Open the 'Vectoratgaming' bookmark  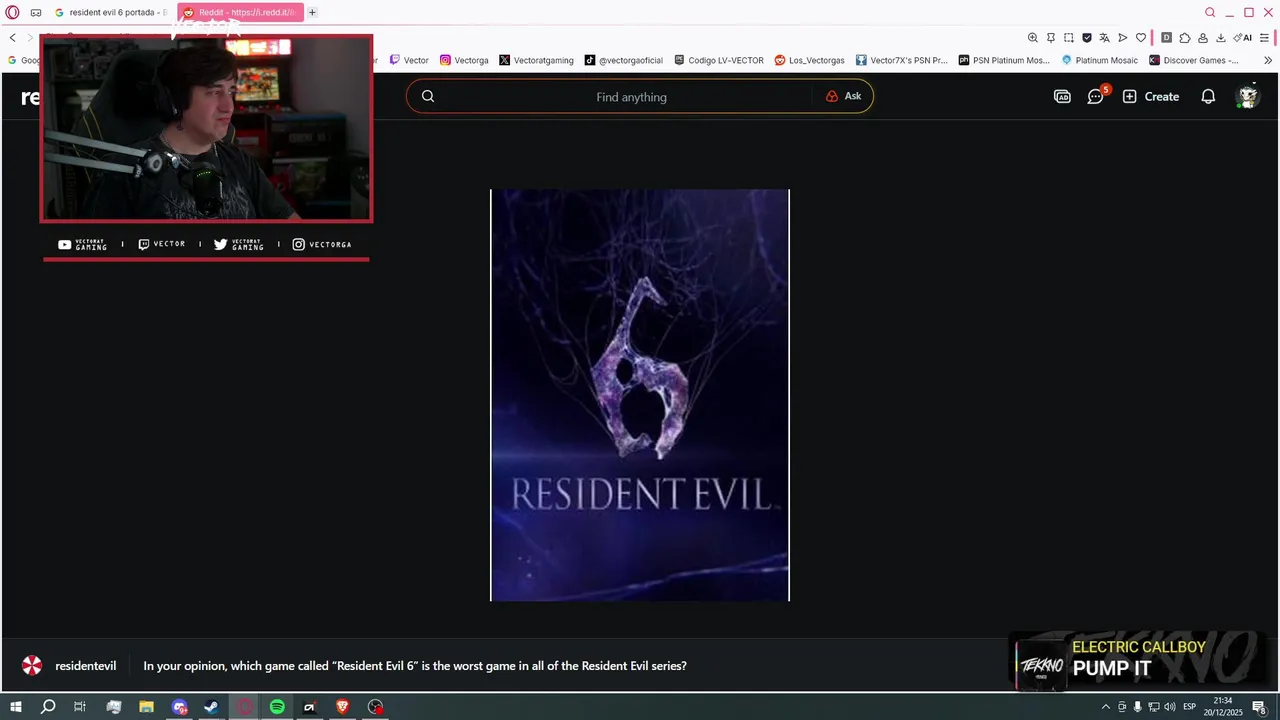coord(536,60)
